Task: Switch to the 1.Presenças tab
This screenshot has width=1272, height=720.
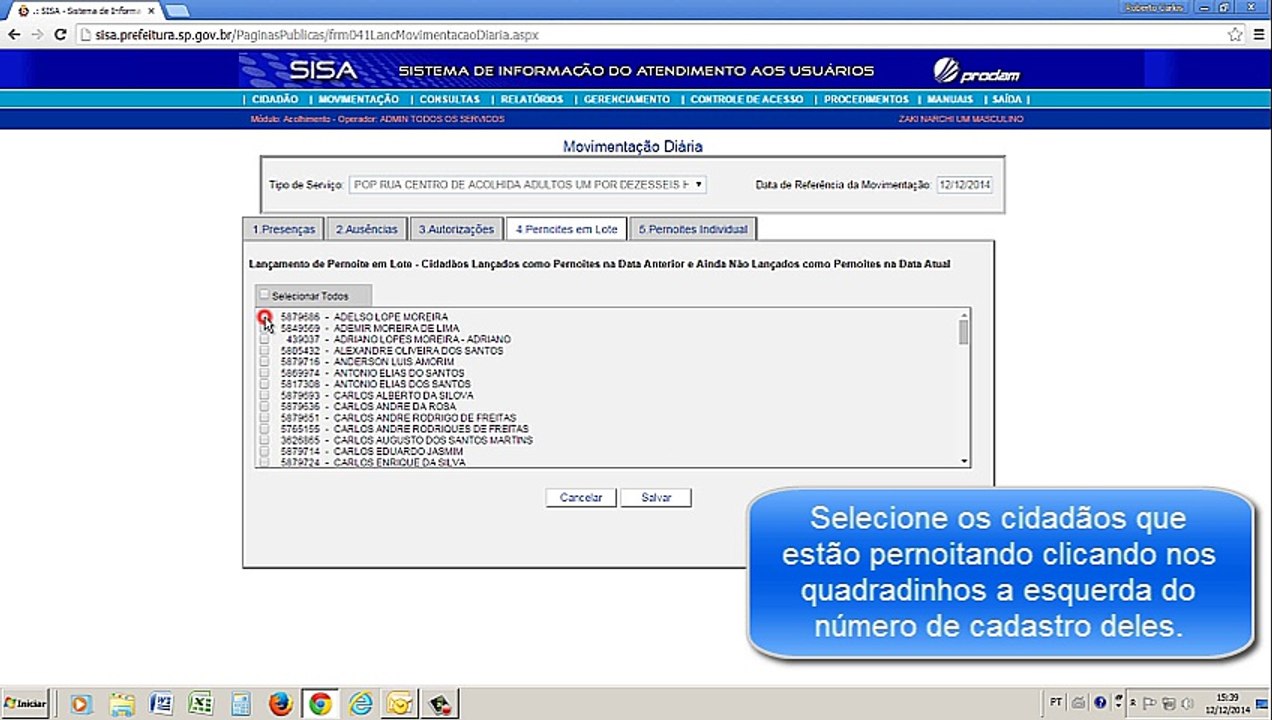Action: (283, 229)
